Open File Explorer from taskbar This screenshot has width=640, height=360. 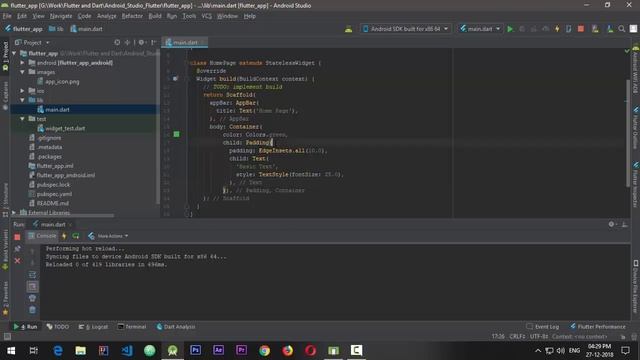coord(80,350)
